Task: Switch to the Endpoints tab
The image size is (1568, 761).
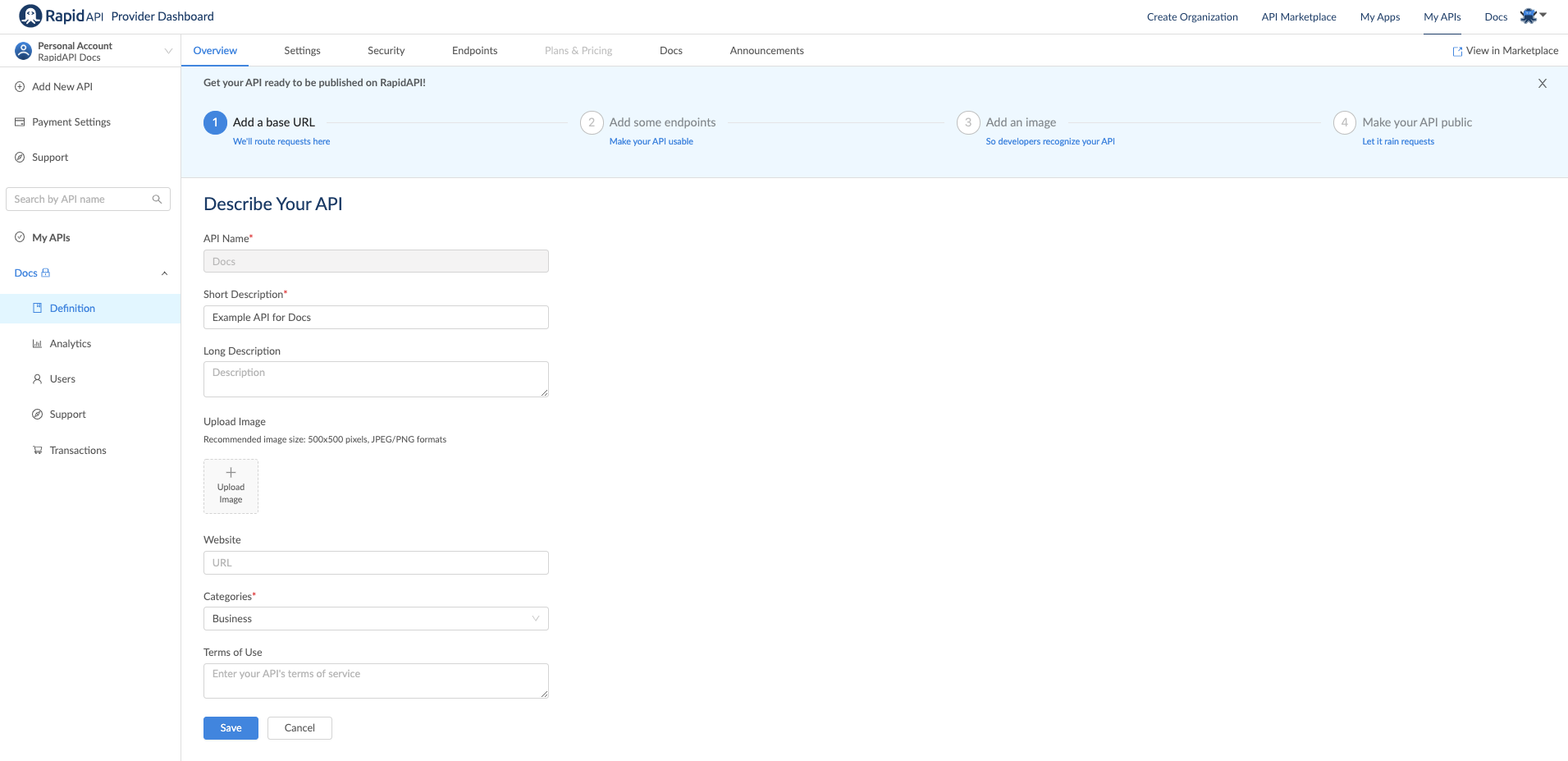Action: pos(474,50)
